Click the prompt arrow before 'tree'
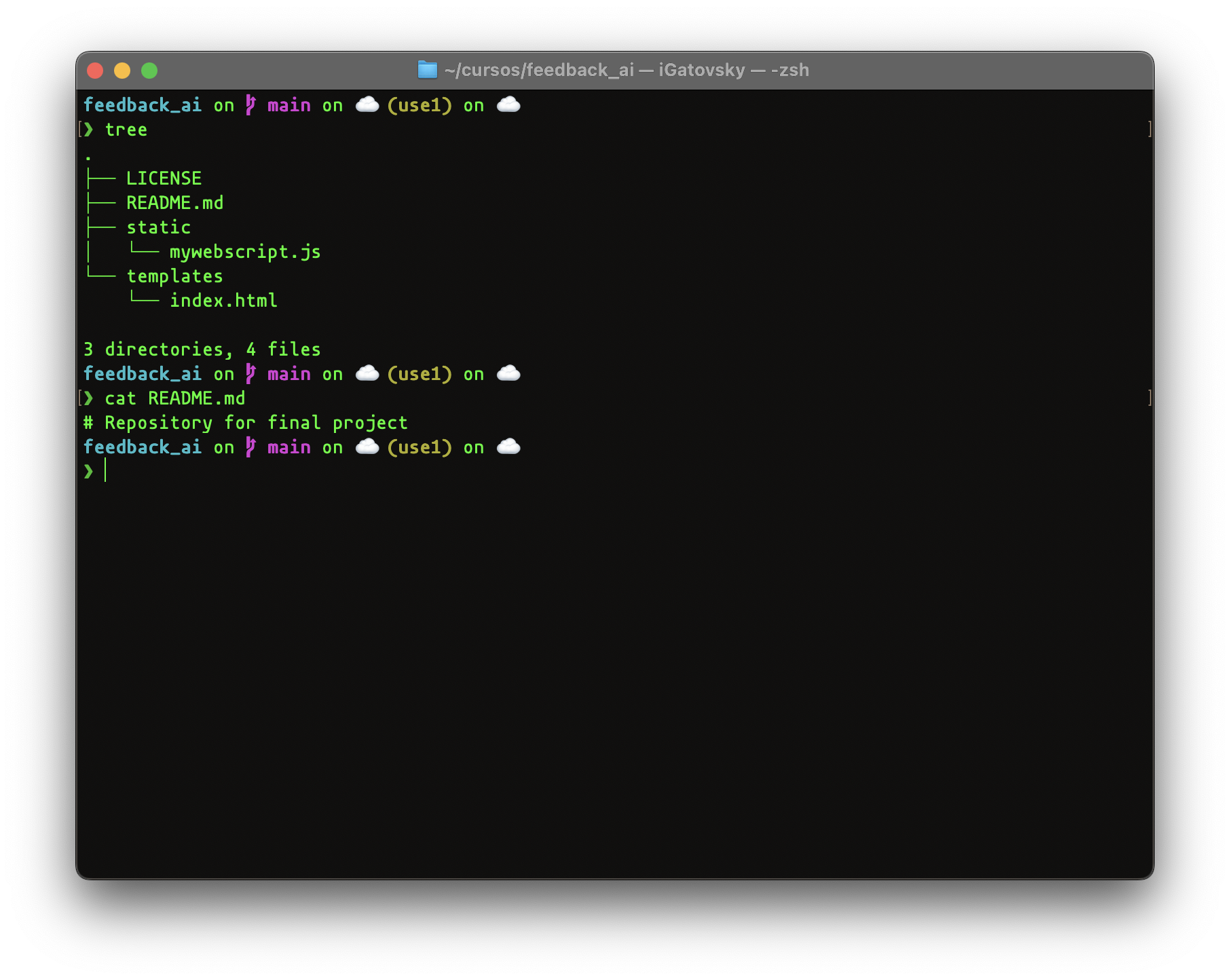The image size is (1230, 980). click(x=88, y=130)
